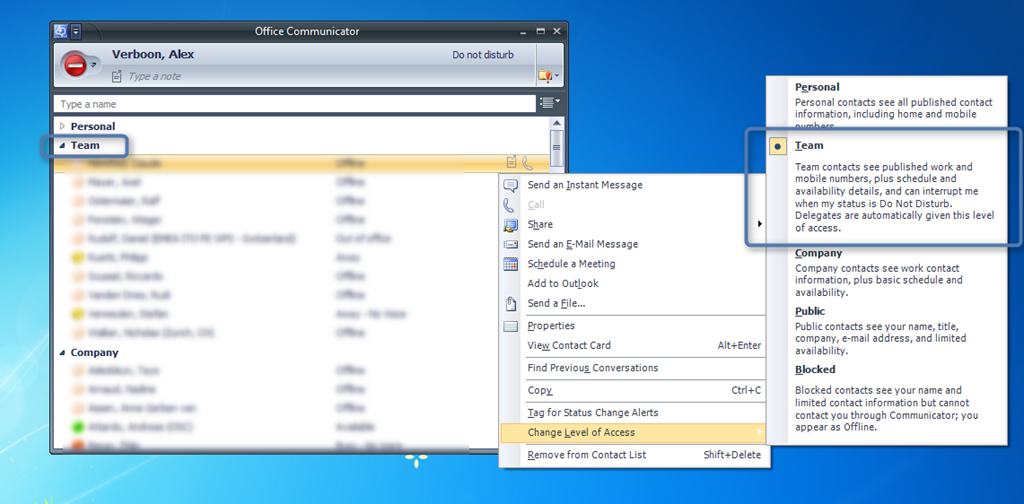Click the Office Communicator menu icon in title bar

(x=60, y=31)
